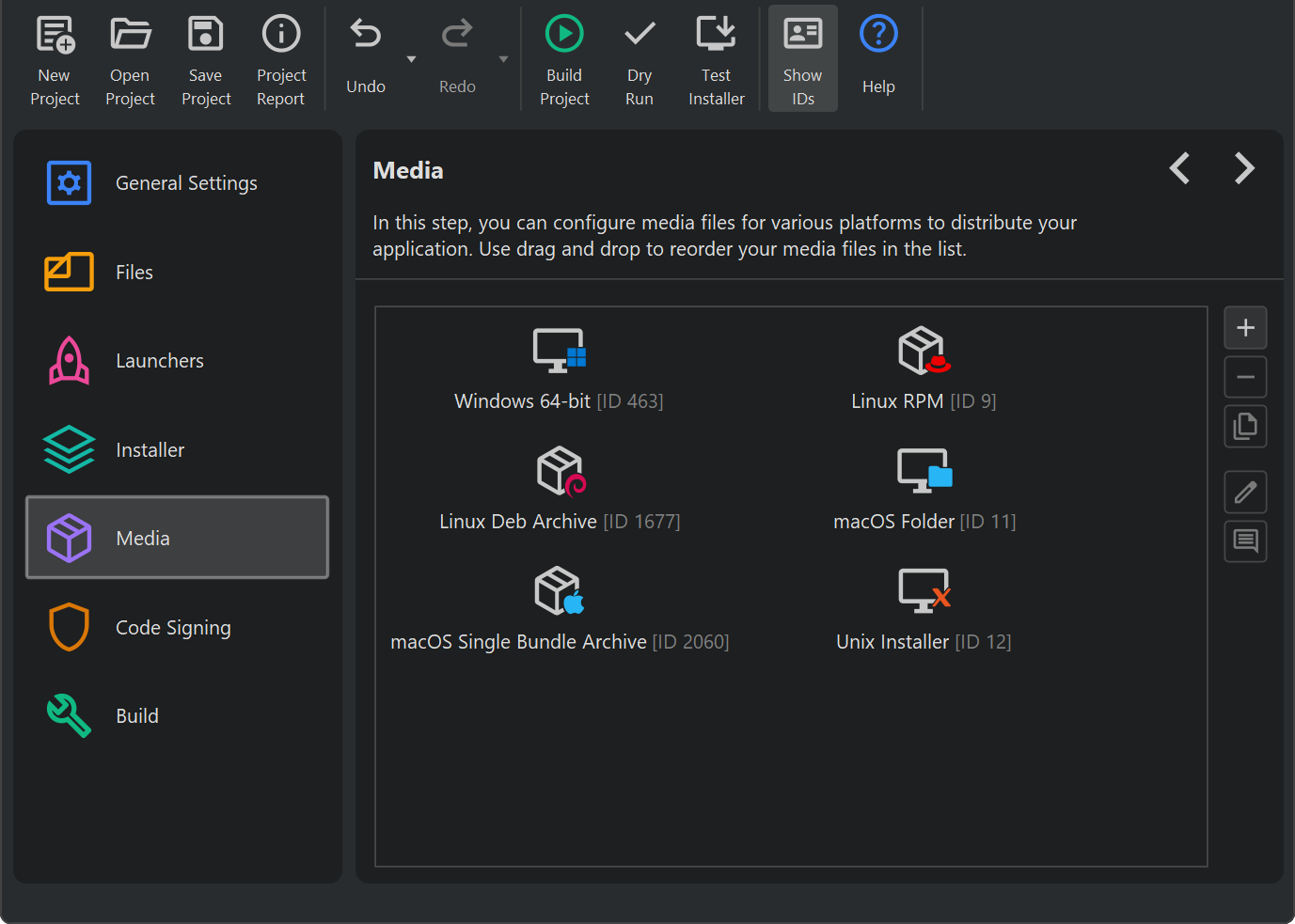Edit media file with pencil icon

pos(1245,493)
